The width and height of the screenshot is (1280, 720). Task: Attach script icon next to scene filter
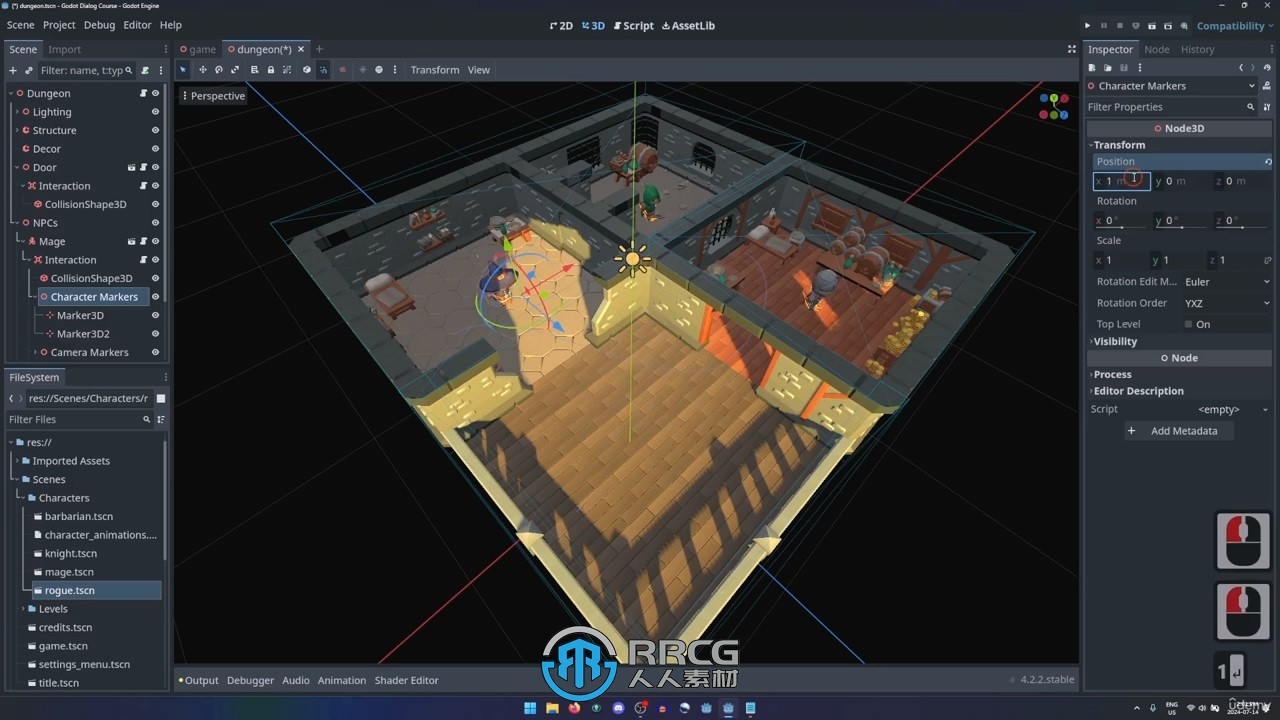[145, 71]
